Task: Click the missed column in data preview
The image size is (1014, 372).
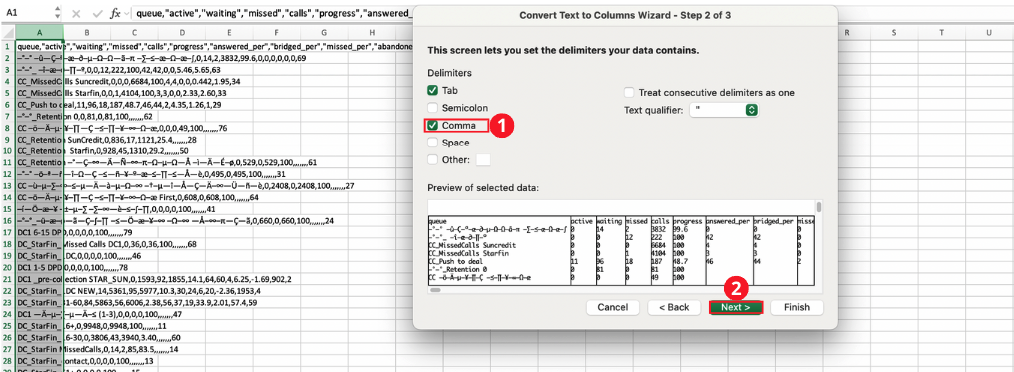Action: coord(638,249)
